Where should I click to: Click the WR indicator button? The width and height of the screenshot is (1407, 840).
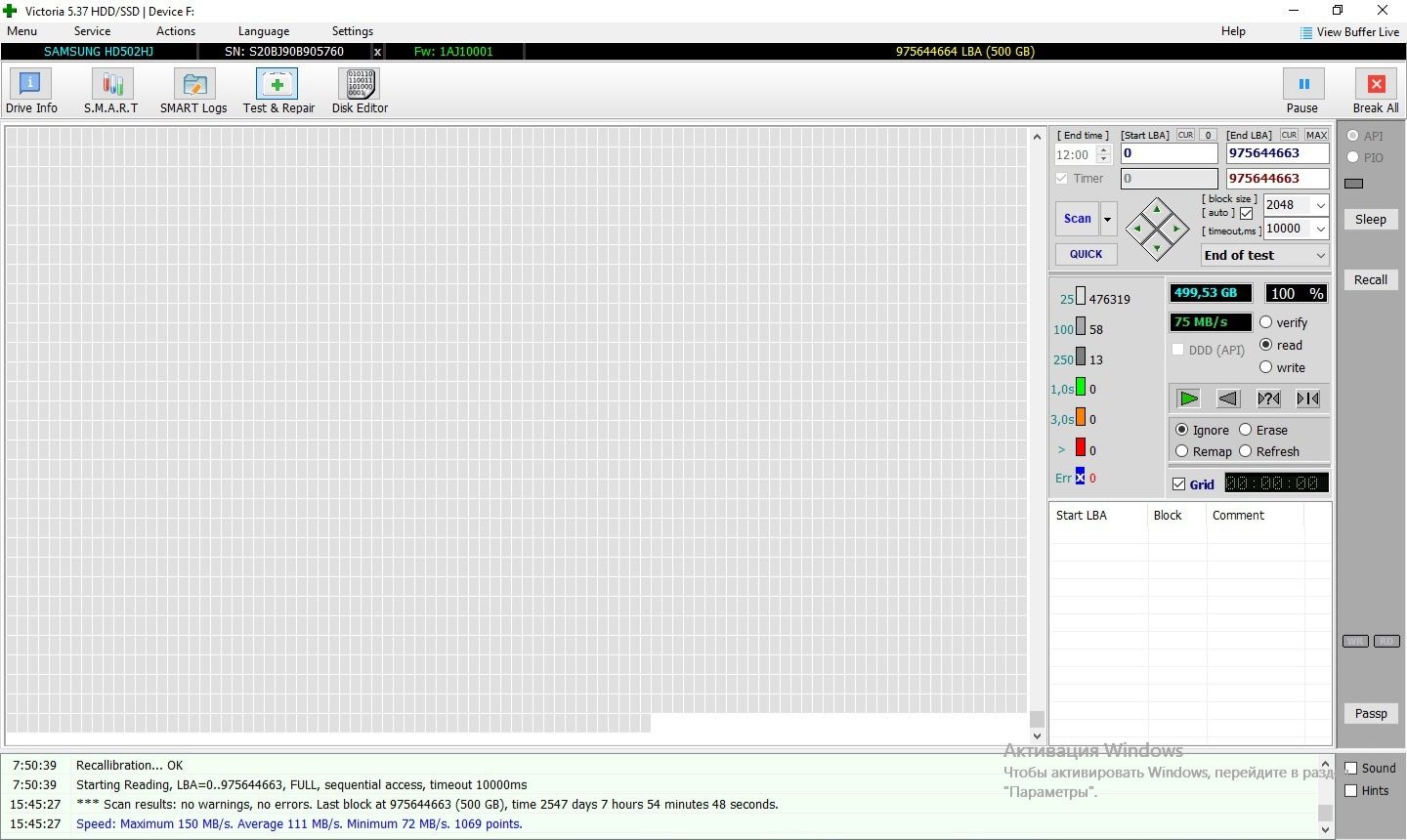pyautogui.click(x=1354, y=642)
